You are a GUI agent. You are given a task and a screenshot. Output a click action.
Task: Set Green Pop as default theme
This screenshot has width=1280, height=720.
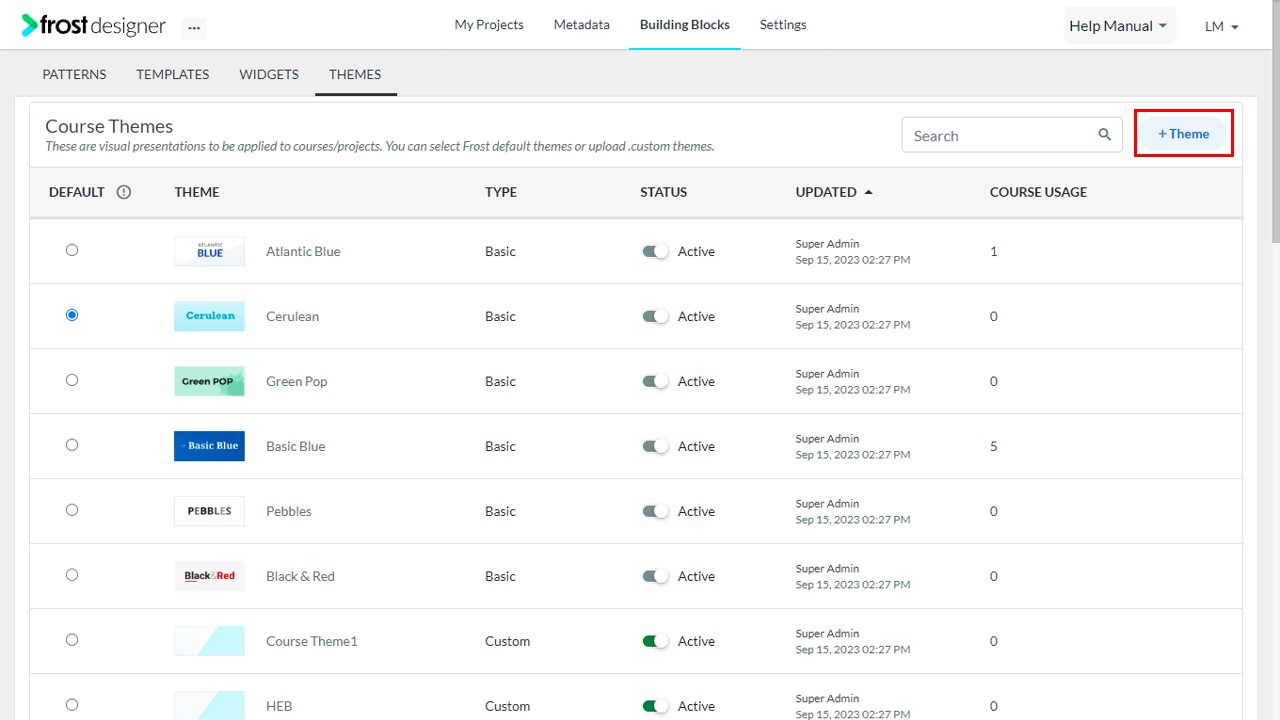(x=72, y=380)
